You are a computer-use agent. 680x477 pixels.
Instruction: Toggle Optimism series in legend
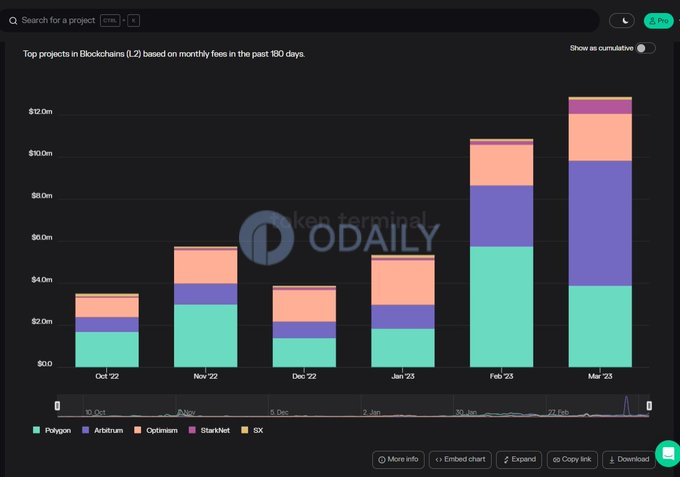pos(156,430)
